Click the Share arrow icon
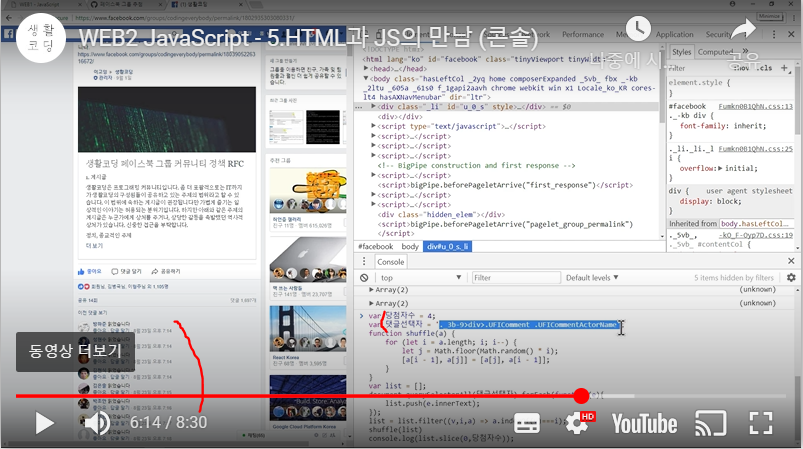 (x=744, y=29)
